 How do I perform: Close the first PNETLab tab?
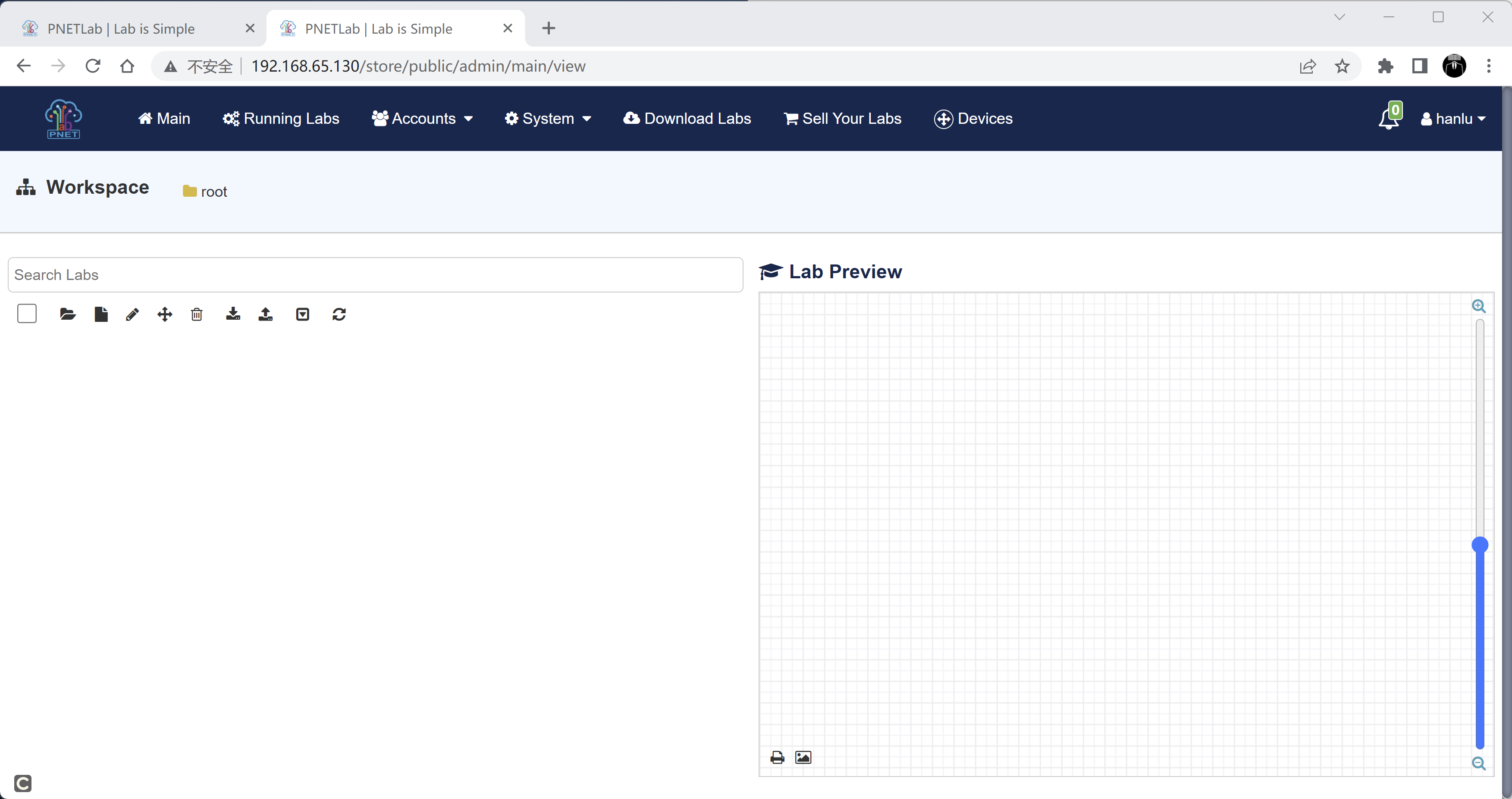click(x=250, y=28)
